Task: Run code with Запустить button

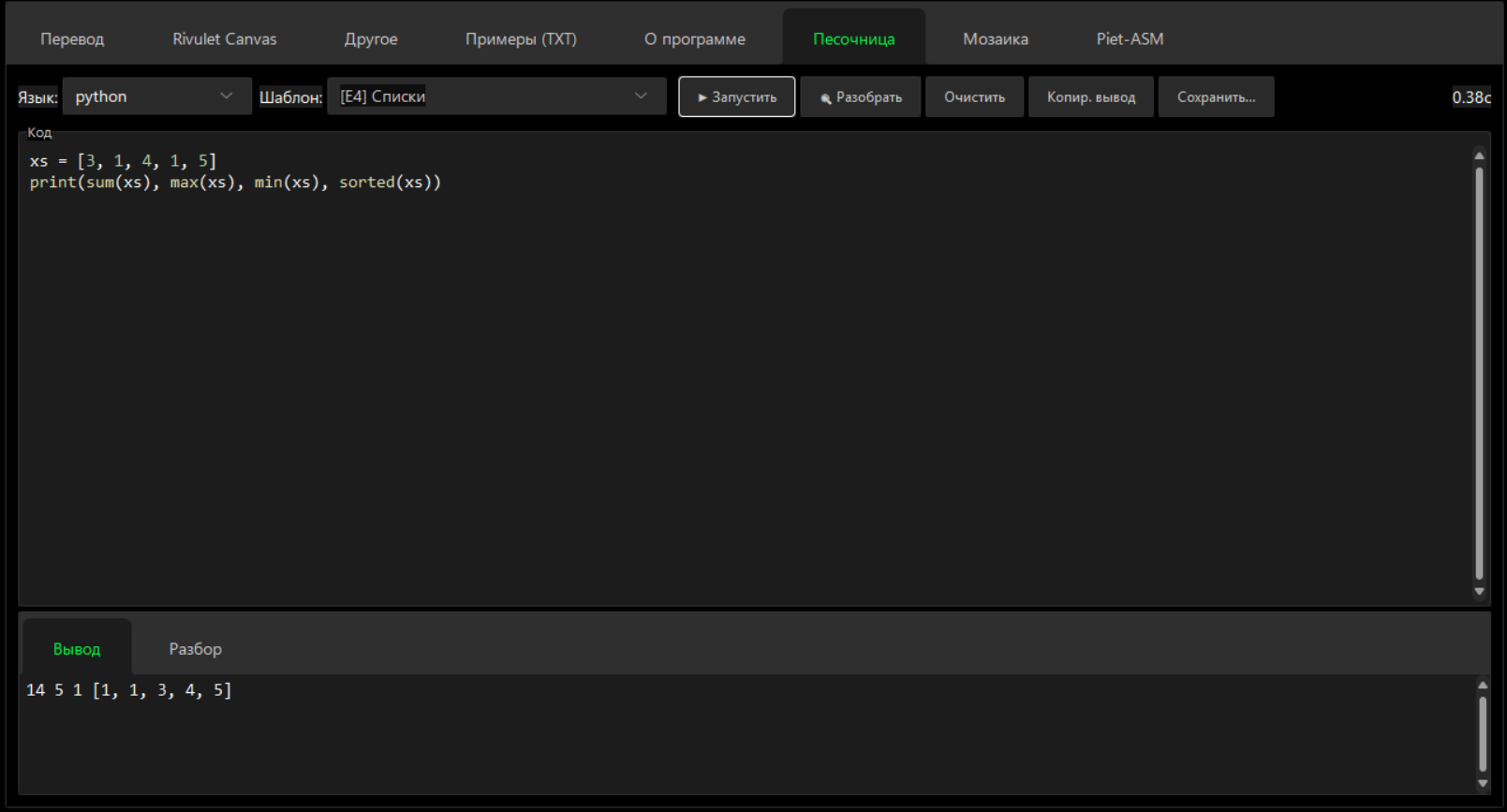Action: [737, 96]
